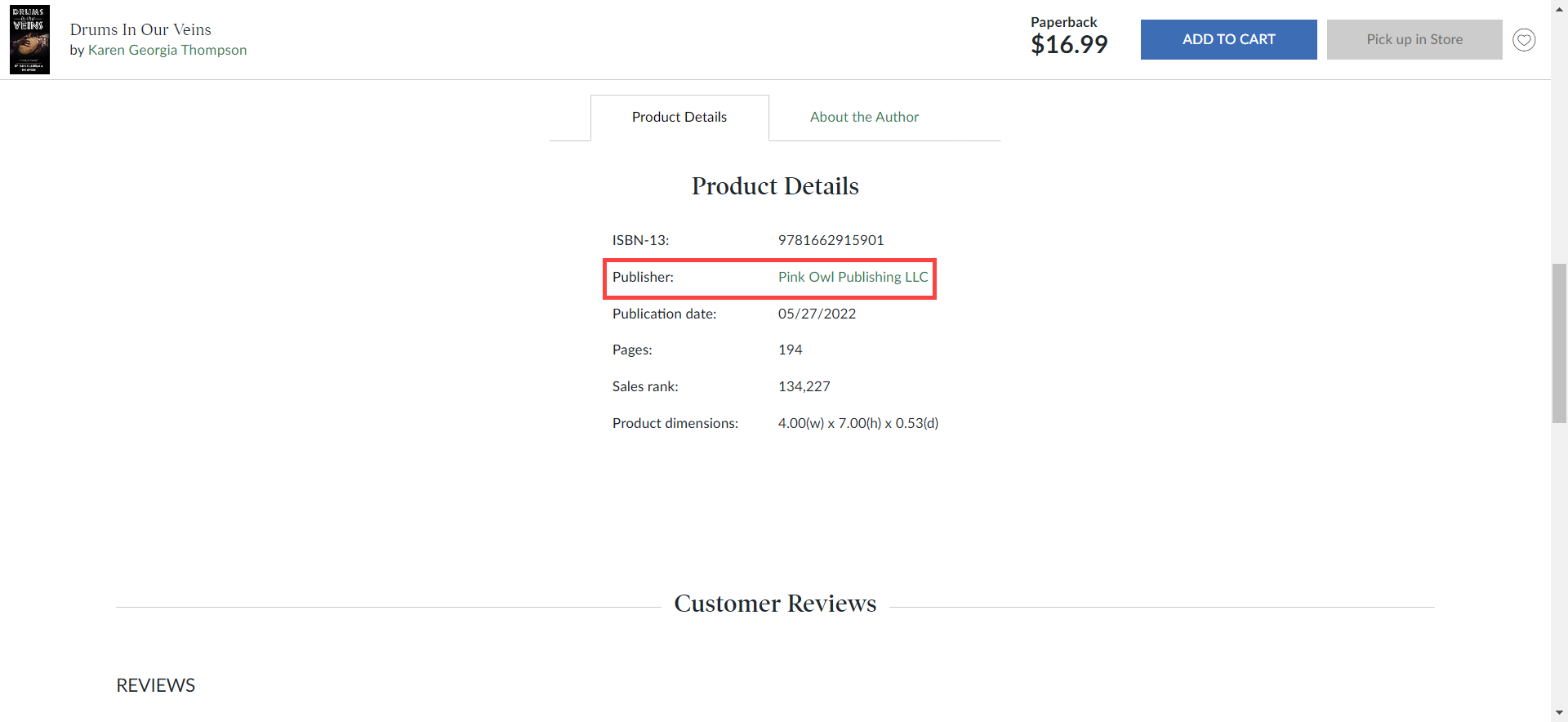Choose the Pick up in Store button
This screenshot has width=1568, height=722.
[1414, 39]
